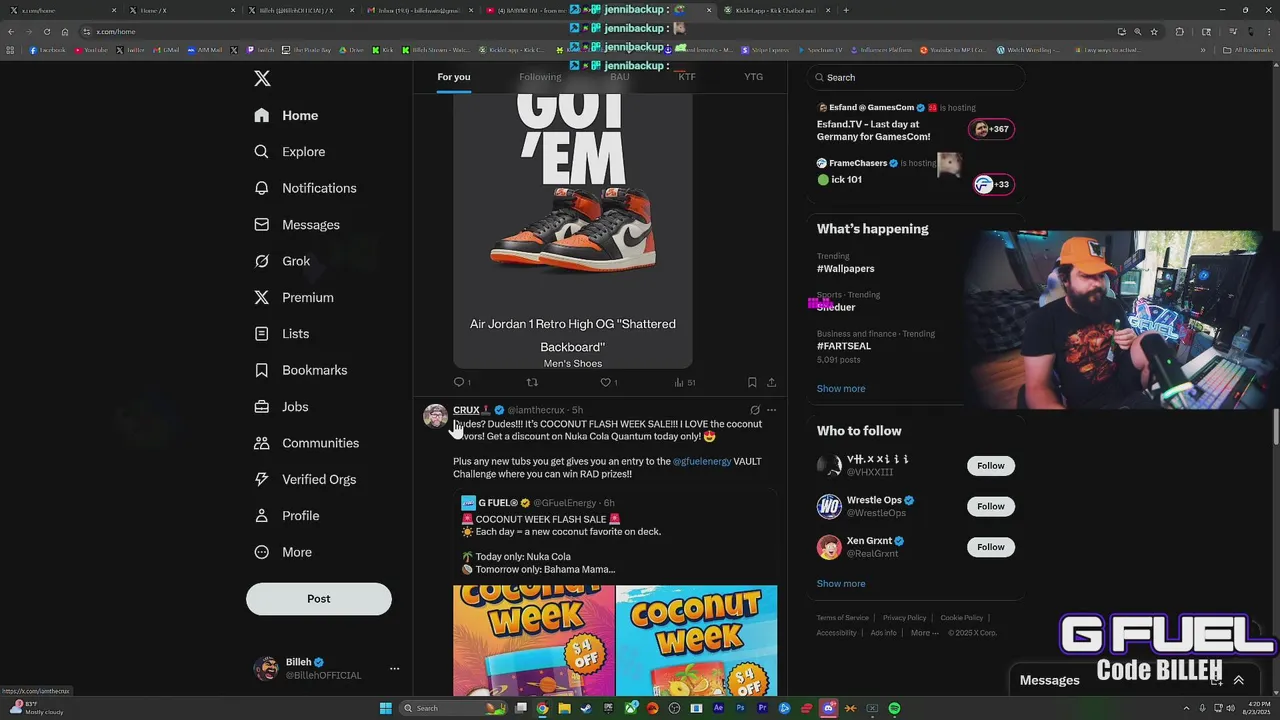The width and height of the screenshot is (1280, 720).
Task: Follow Xen Grxnt
Action: coord(991,547)
